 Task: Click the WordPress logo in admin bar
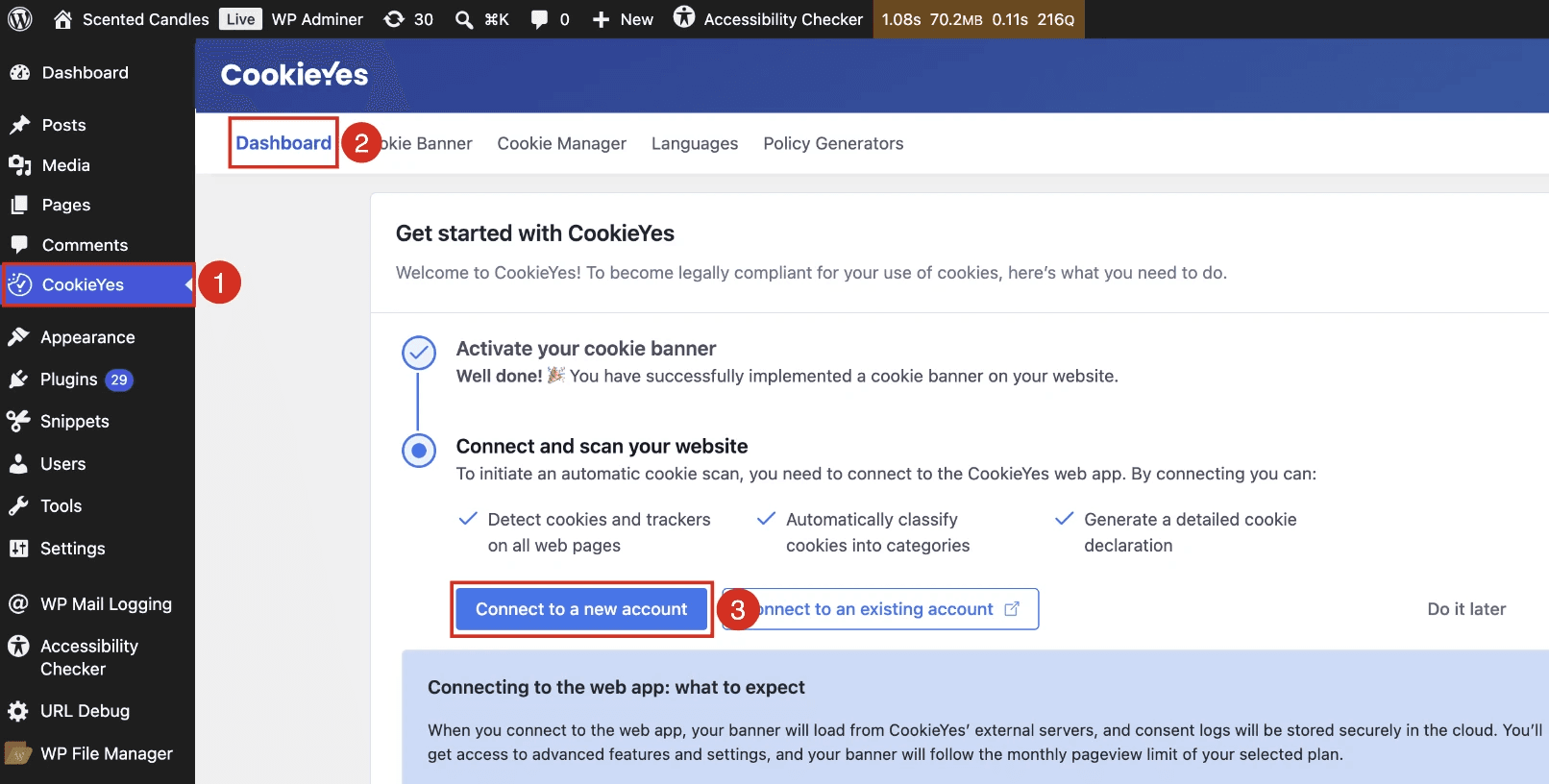point(20,19)
